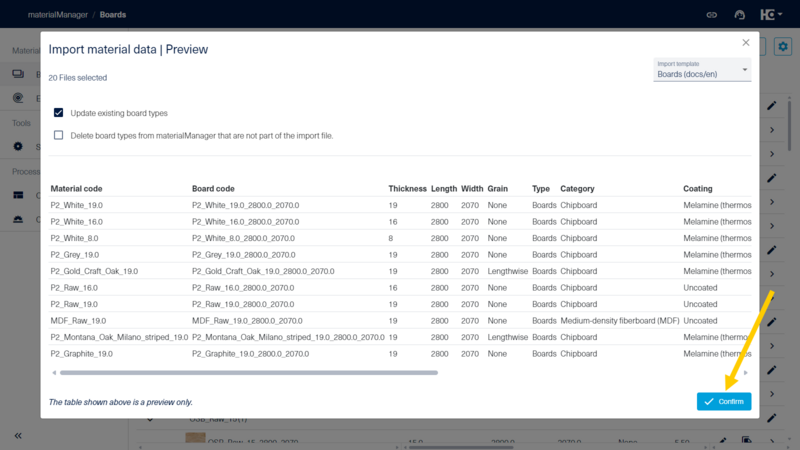Screen dimensions: 800x450
Task: Click the Thickness column header
Action: (407, 188)
